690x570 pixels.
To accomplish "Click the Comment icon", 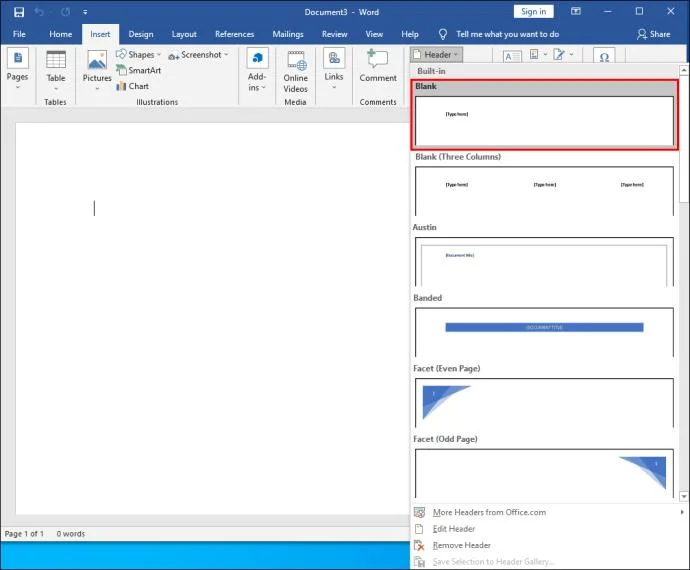I will (x=377, y=59).
